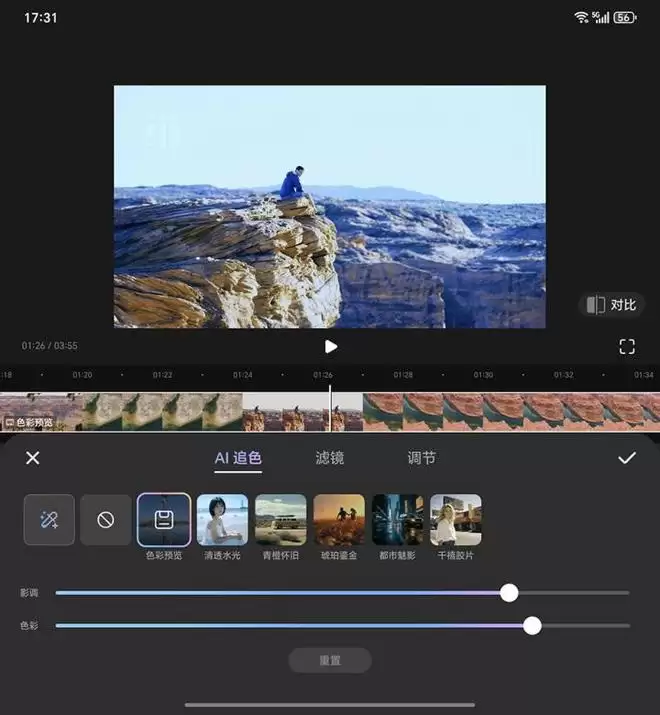Open the 滤镜 filter tab
Image resolution: width=660 pixels, height=715 pixels.
[x=330, y=458]
